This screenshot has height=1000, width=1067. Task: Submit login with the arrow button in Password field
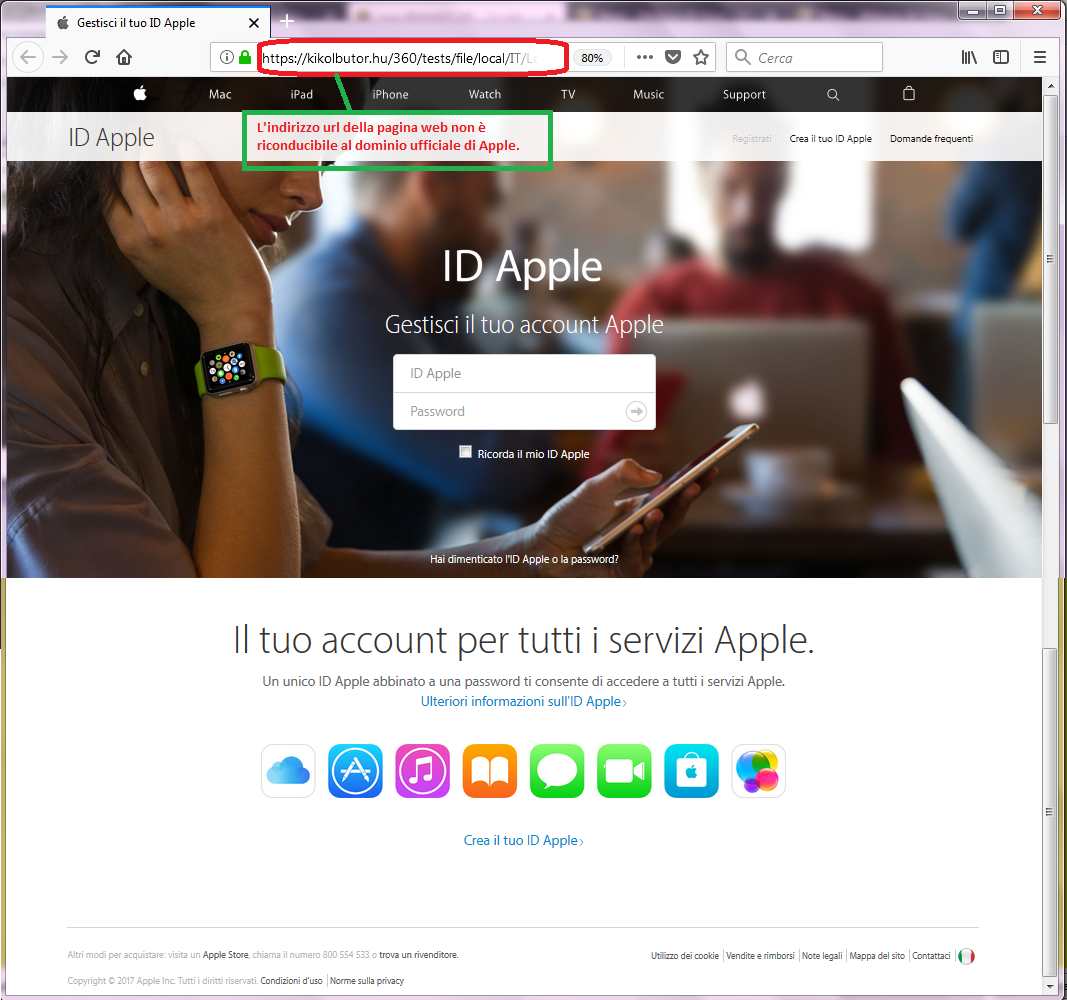point(636,411)
